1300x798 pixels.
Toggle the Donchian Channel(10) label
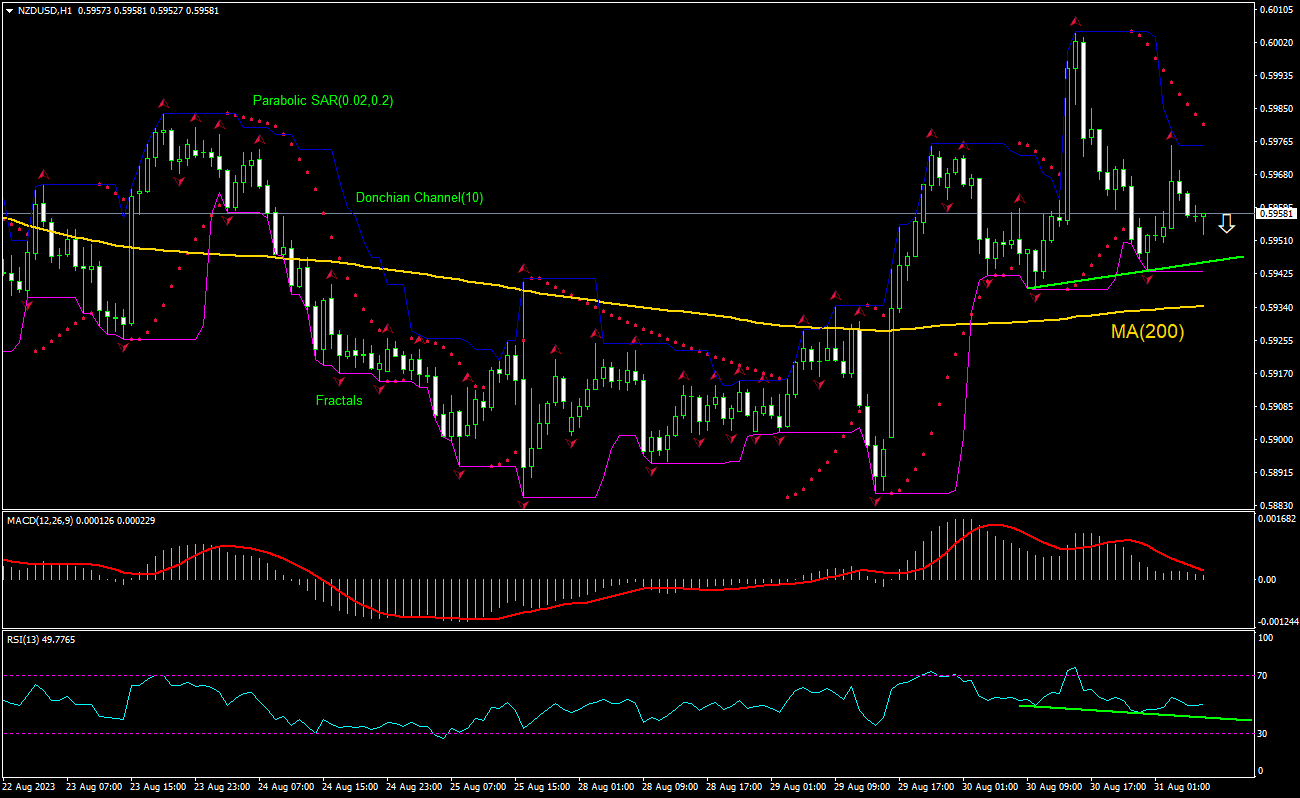419,197
